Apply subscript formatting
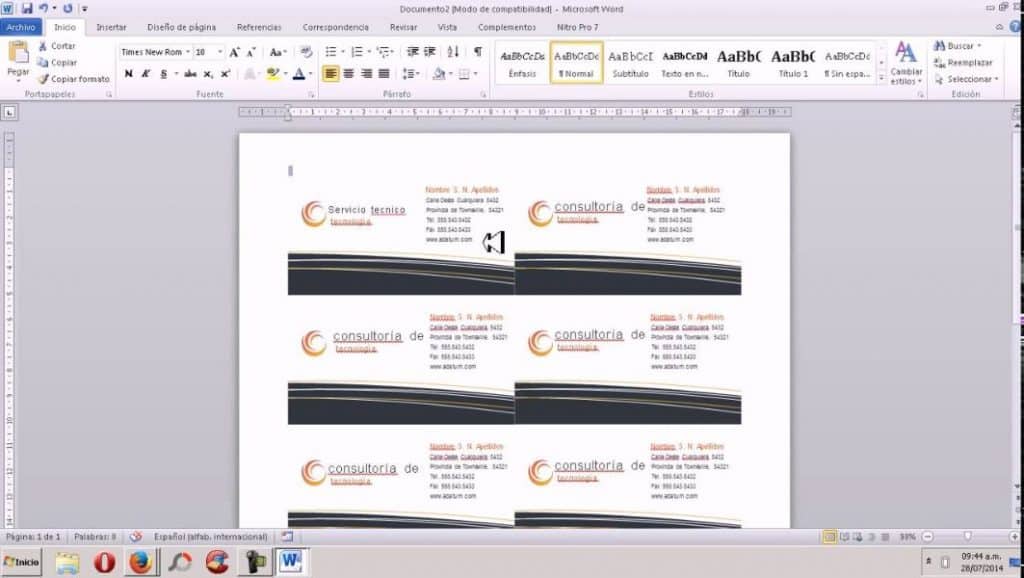The height and width of the screenshot is (578, 1024). [x=208, y=73]
